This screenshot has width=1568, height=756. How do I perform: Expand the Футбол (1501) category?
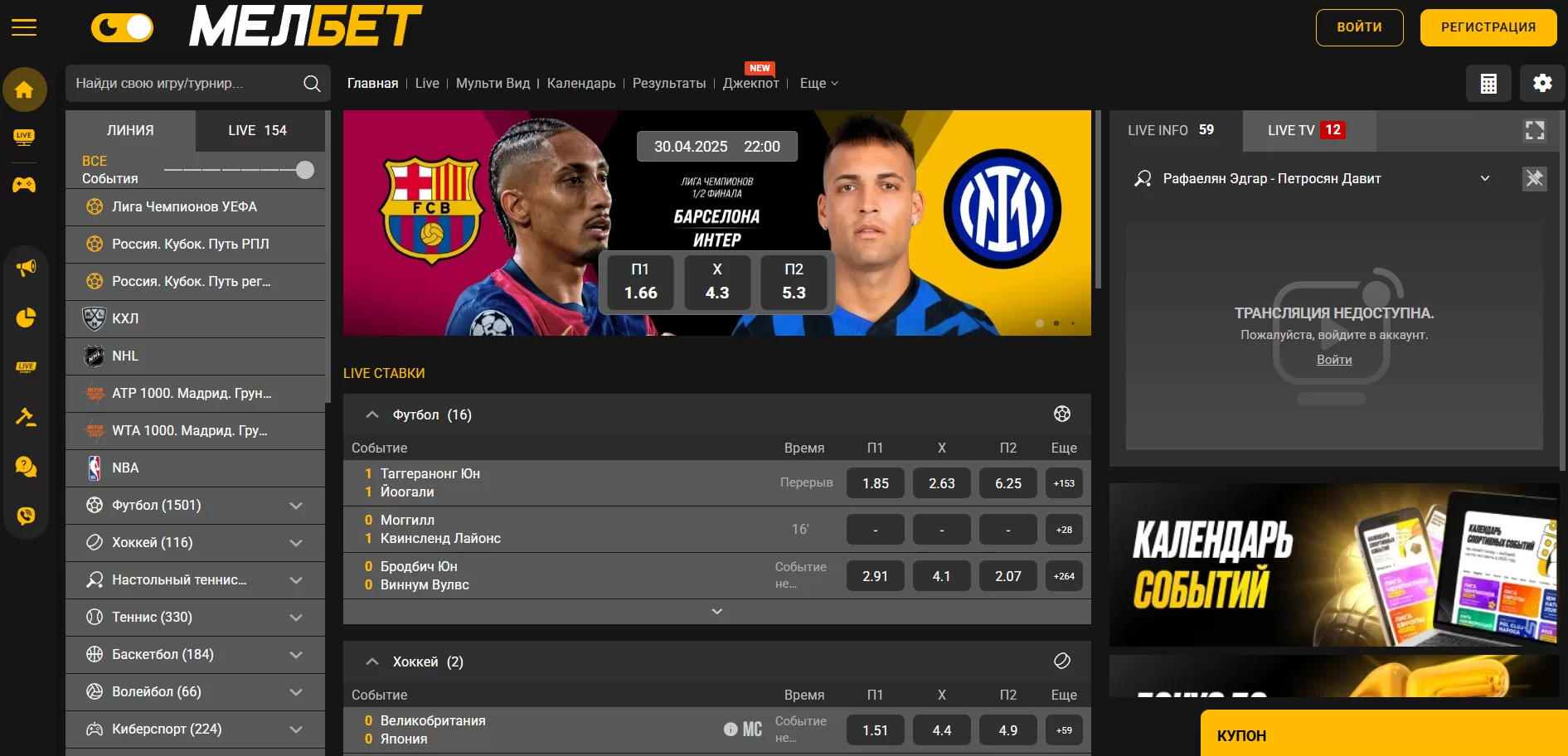(x=296, y=506)
